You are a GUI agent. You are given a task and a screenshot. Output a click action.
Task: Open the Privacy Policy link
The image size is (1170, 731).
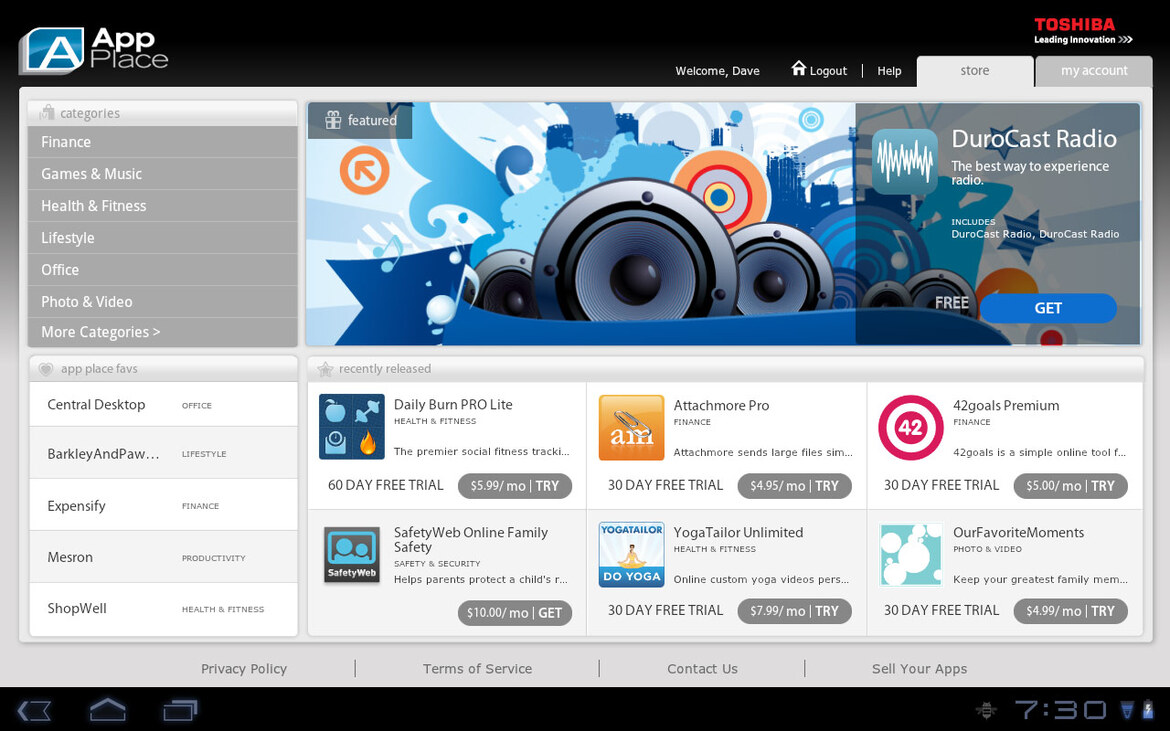(243, 669)
